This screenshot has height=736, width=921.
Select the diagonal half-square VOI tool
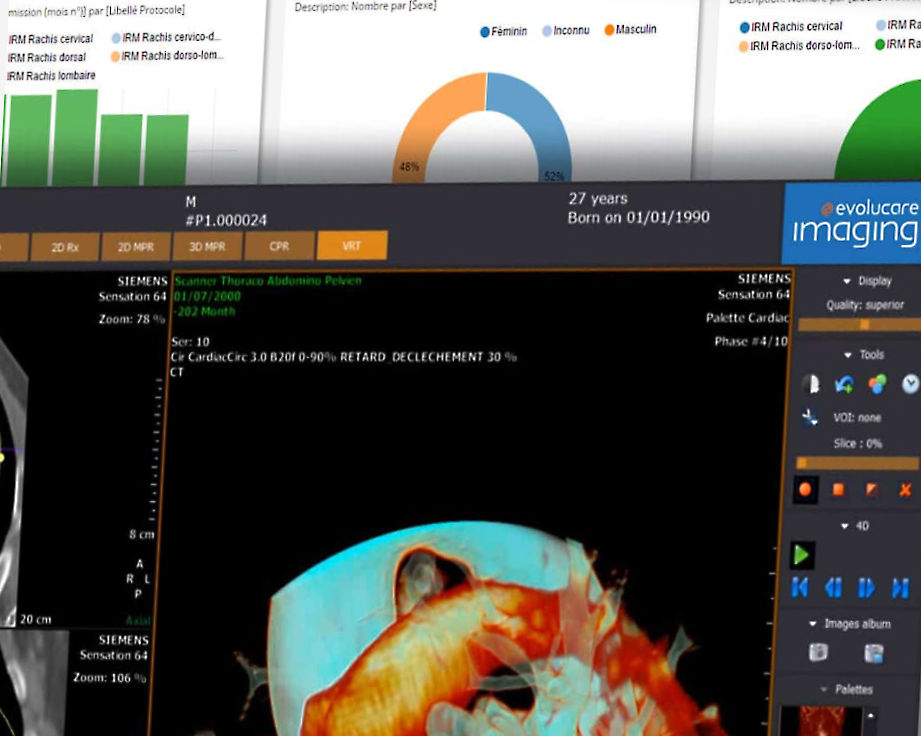click(872, 489)
